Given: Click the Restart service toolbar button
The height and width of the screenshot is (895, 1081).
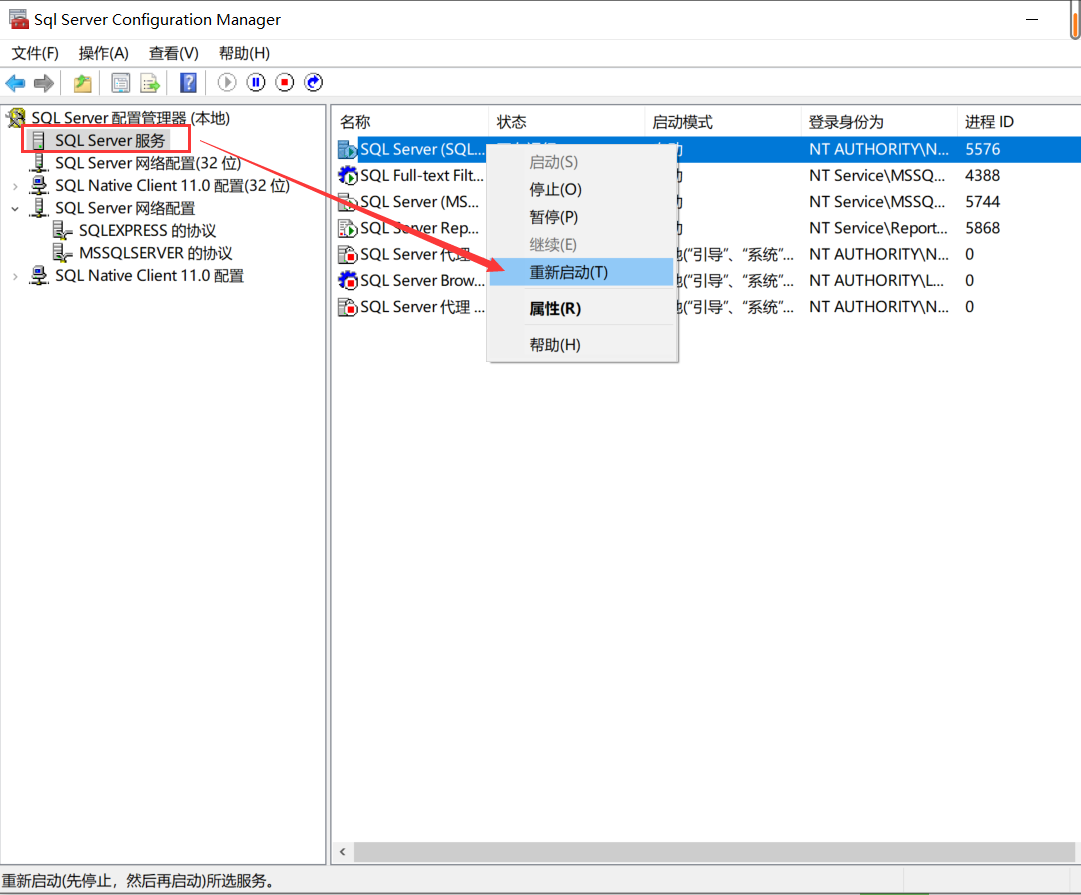Looking at the screenshot, I should [314, 83].
